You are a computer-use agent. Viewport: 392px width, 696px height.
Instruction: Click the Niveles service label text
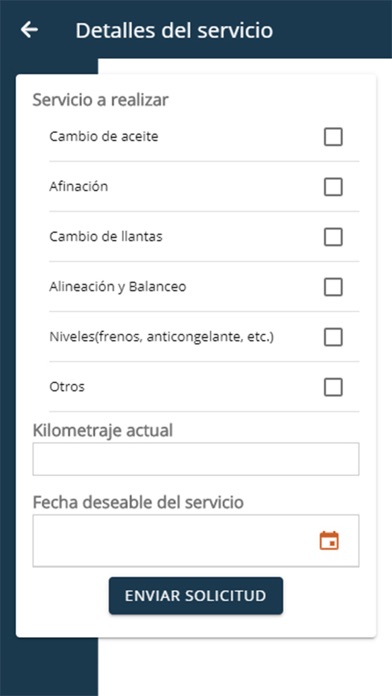click(x=162, y=337)
